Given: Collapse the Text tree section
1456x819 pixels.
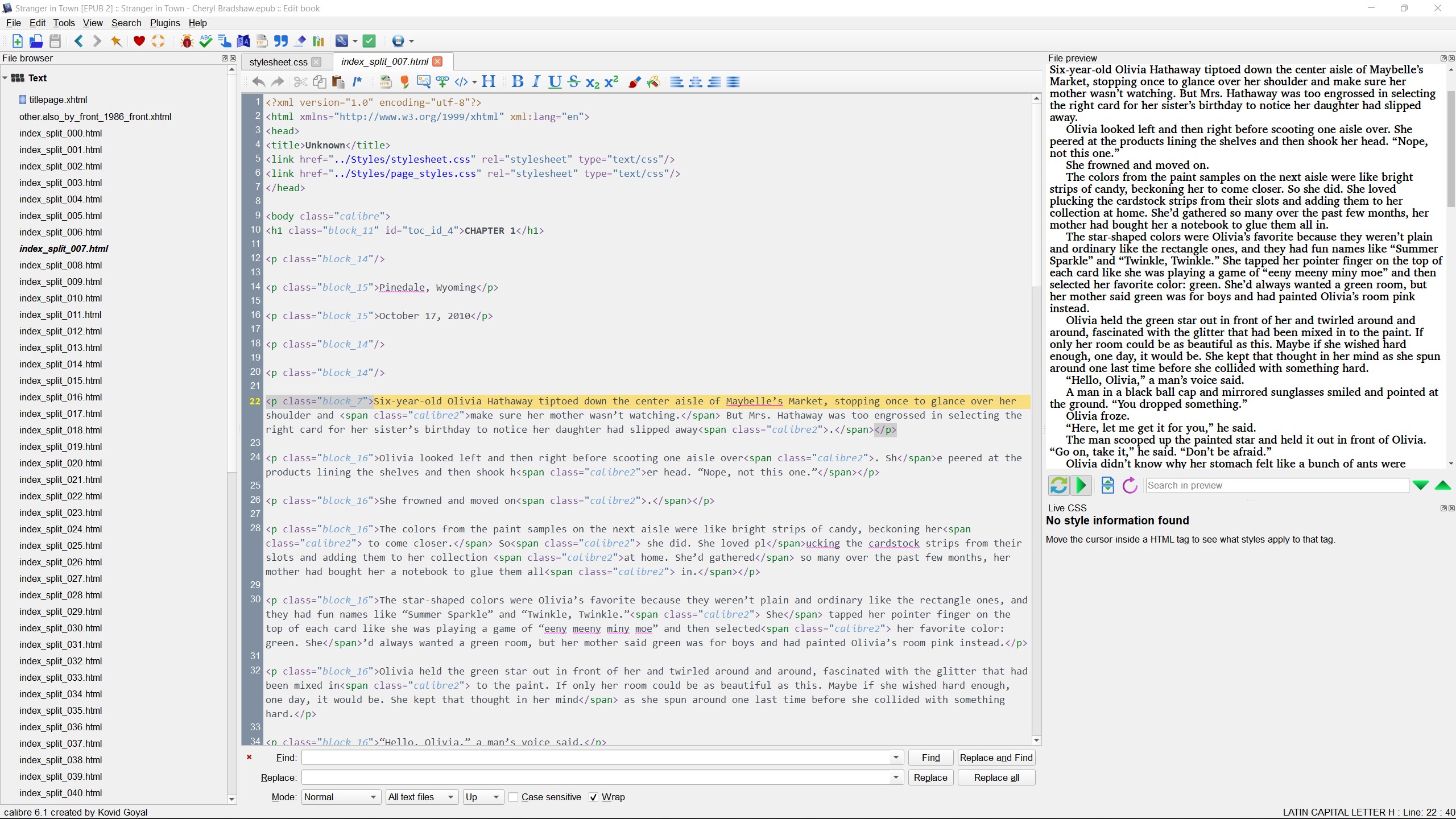Looking at the screenshot, I should (5, 78).
